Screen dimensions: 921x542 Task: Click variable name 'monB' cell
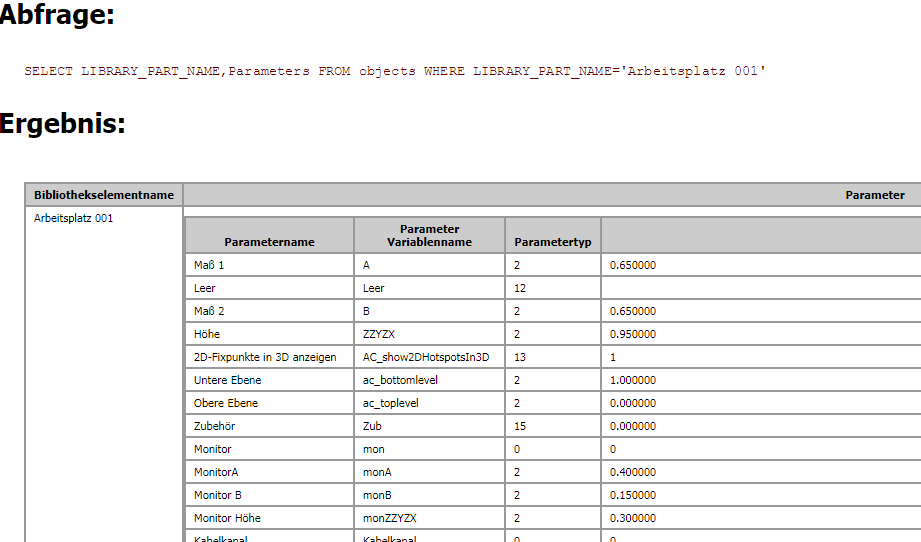429,495
